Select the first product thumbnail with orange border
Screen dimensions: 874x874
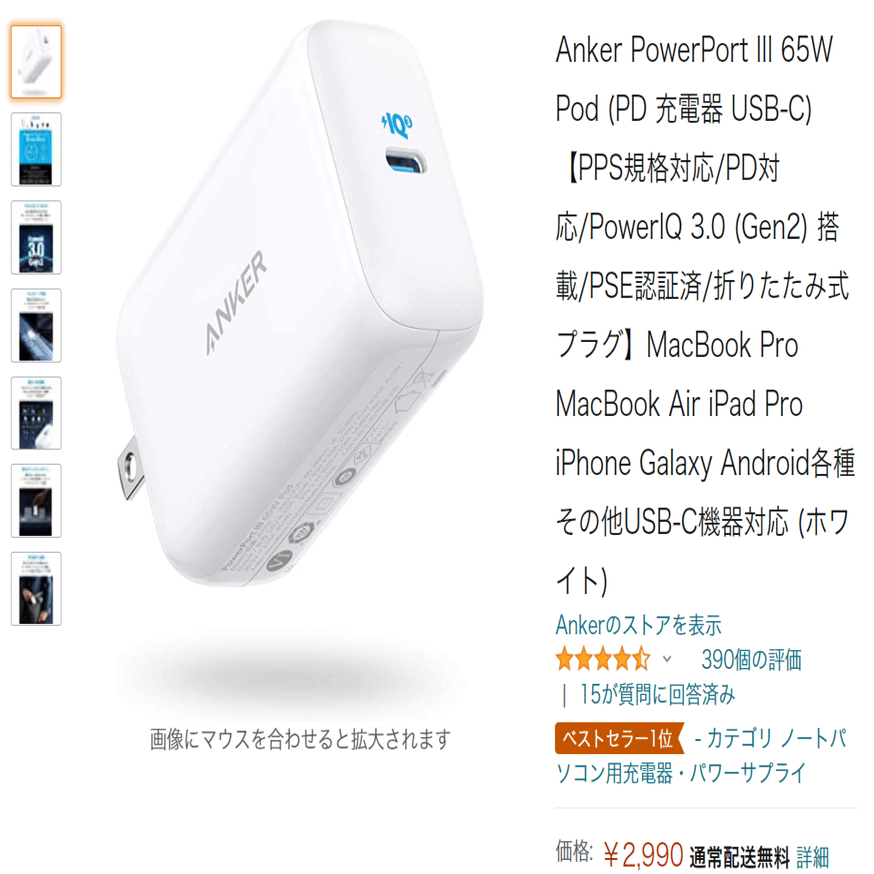(36, 61)
